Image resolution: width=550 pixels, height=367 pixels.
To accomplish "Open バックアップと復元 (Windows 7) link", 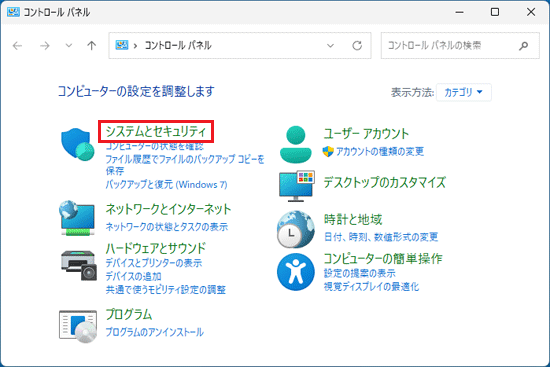I will coord(166,185).
